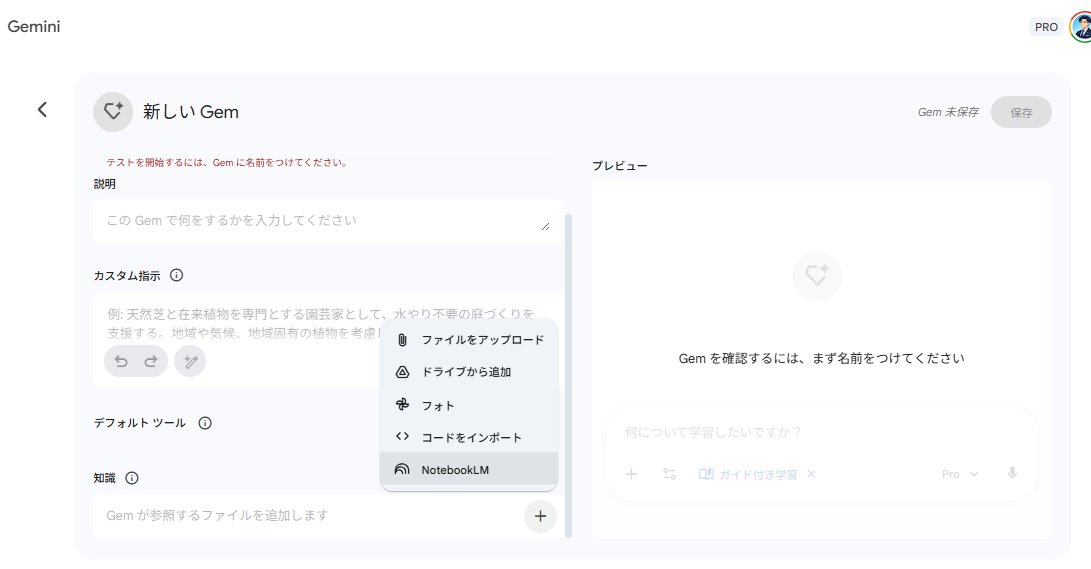The height and width of the screenshot is (569, 1091).
Task: Click the guided learning book icon
Action: click(706, 474)
